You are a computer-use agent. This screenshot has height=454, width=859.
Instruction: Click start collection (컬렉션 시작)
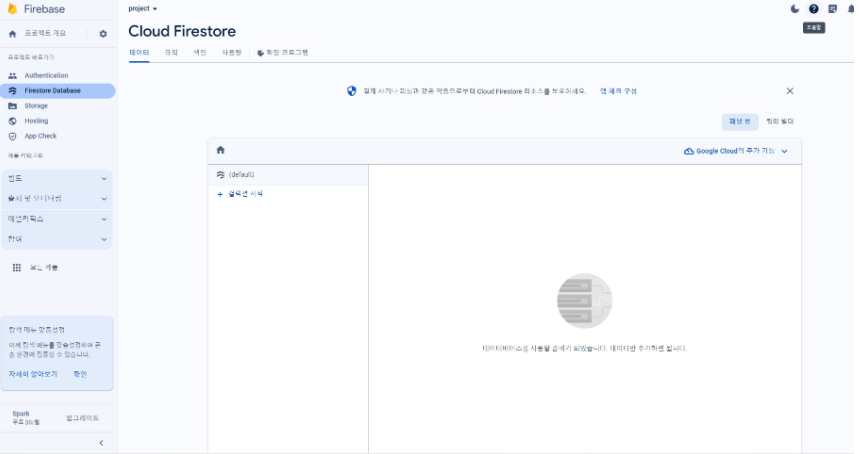240,194
